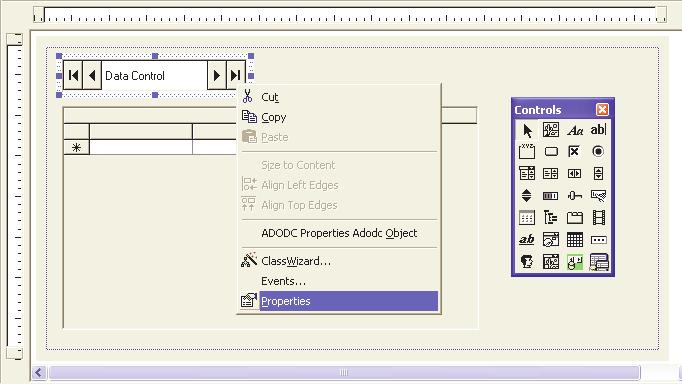The image size is (682, 384).
Task: Select the DataGrid control tool
Action: pos(598,262)
